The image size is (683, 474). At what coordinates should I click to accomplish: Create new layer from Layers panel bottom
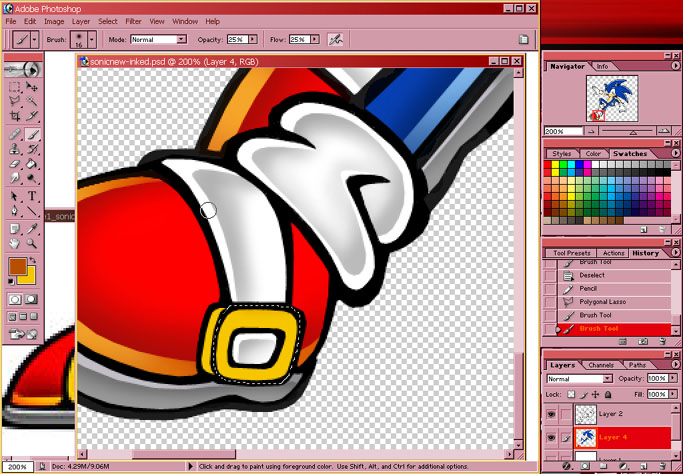pyautogui.click(x=644, y=466)
